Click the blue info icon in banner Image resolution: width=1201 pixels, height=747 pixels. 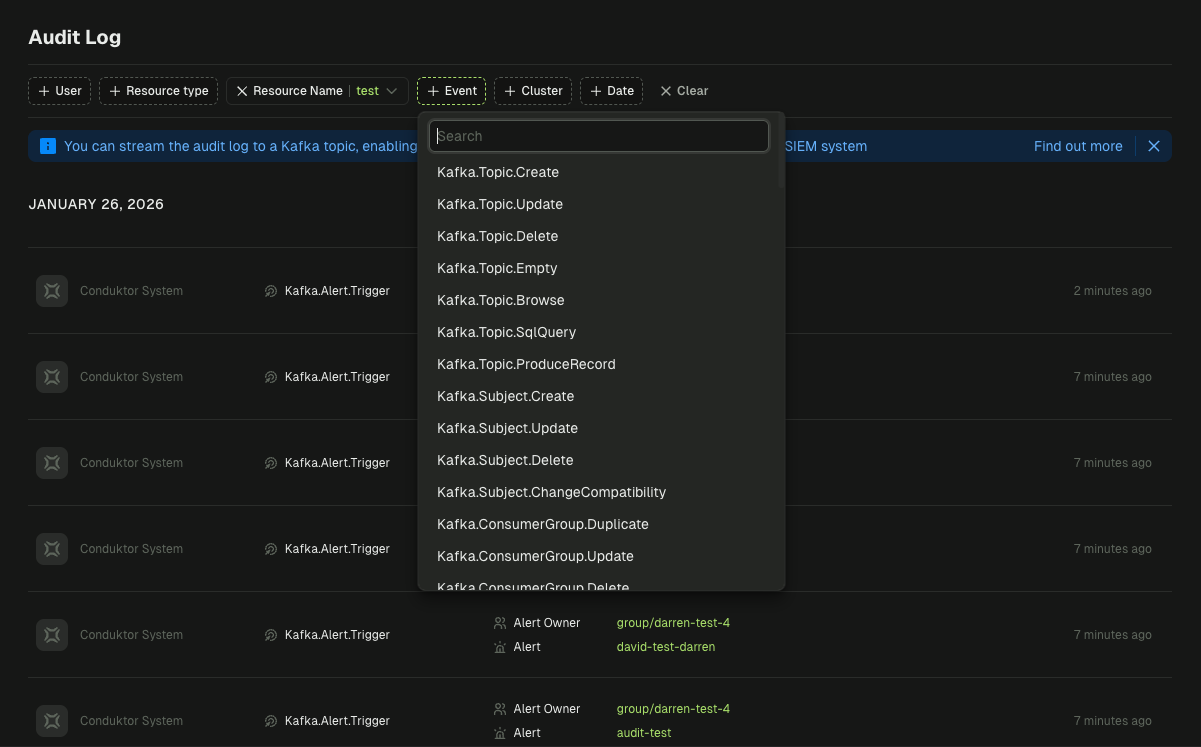point(48,146)
